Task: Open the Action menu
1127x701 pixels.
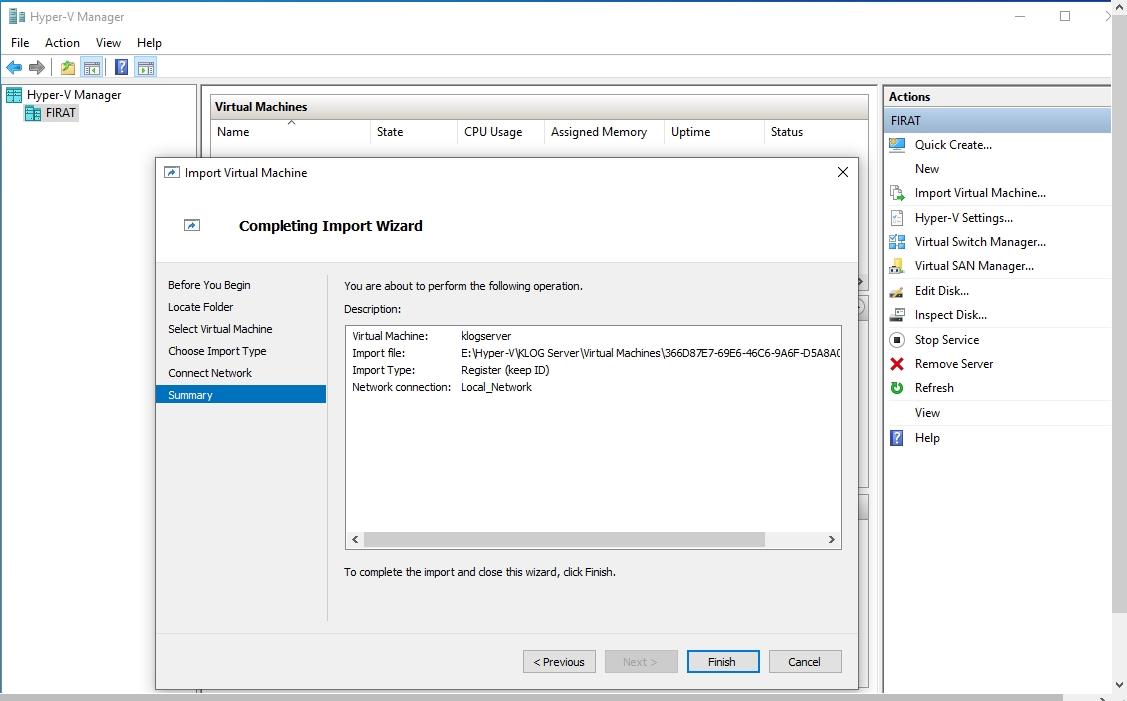Action: [62, 42]
